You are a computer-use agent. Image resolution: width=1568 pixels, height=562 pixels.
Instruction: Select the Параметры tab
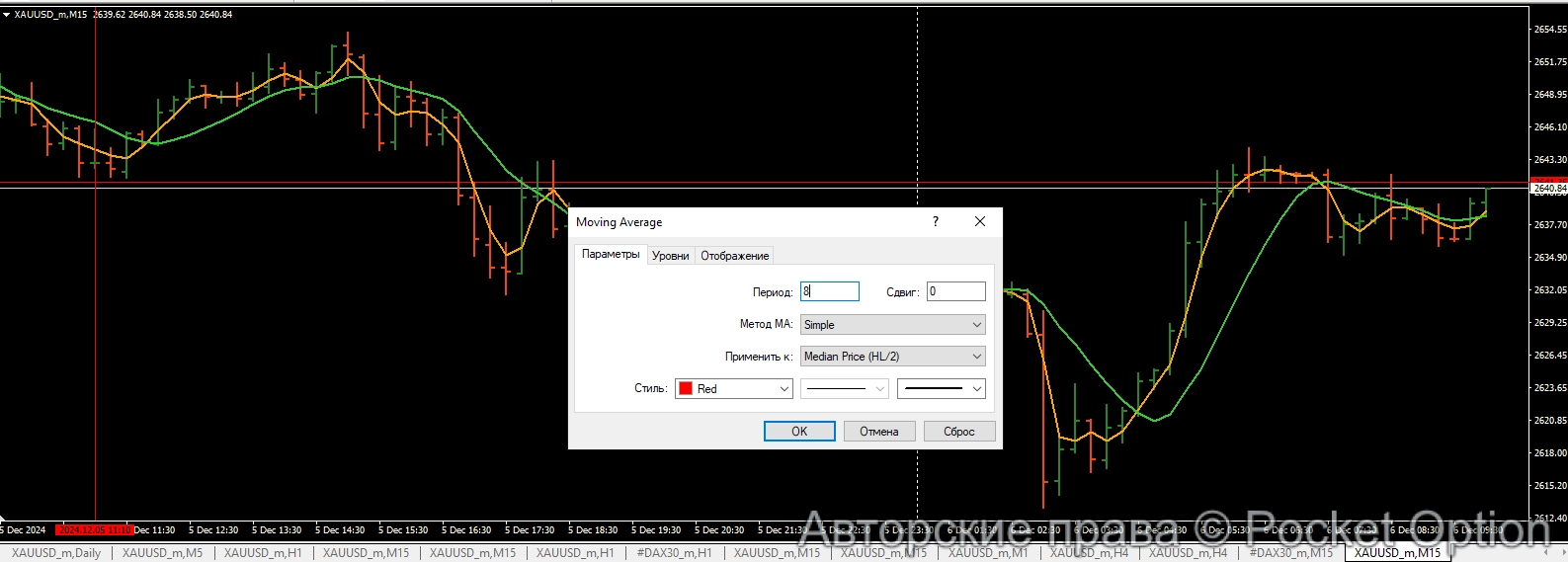tap(611, 255)
